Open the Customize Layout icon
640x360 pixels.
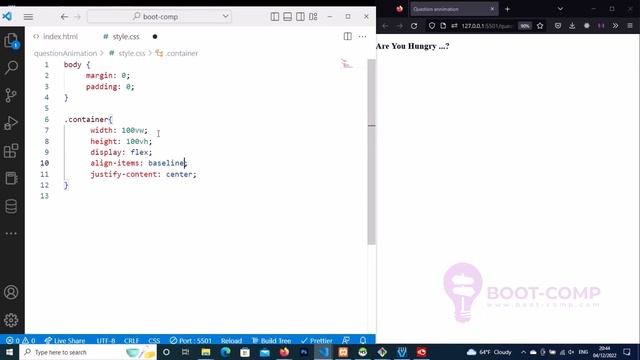313,17
